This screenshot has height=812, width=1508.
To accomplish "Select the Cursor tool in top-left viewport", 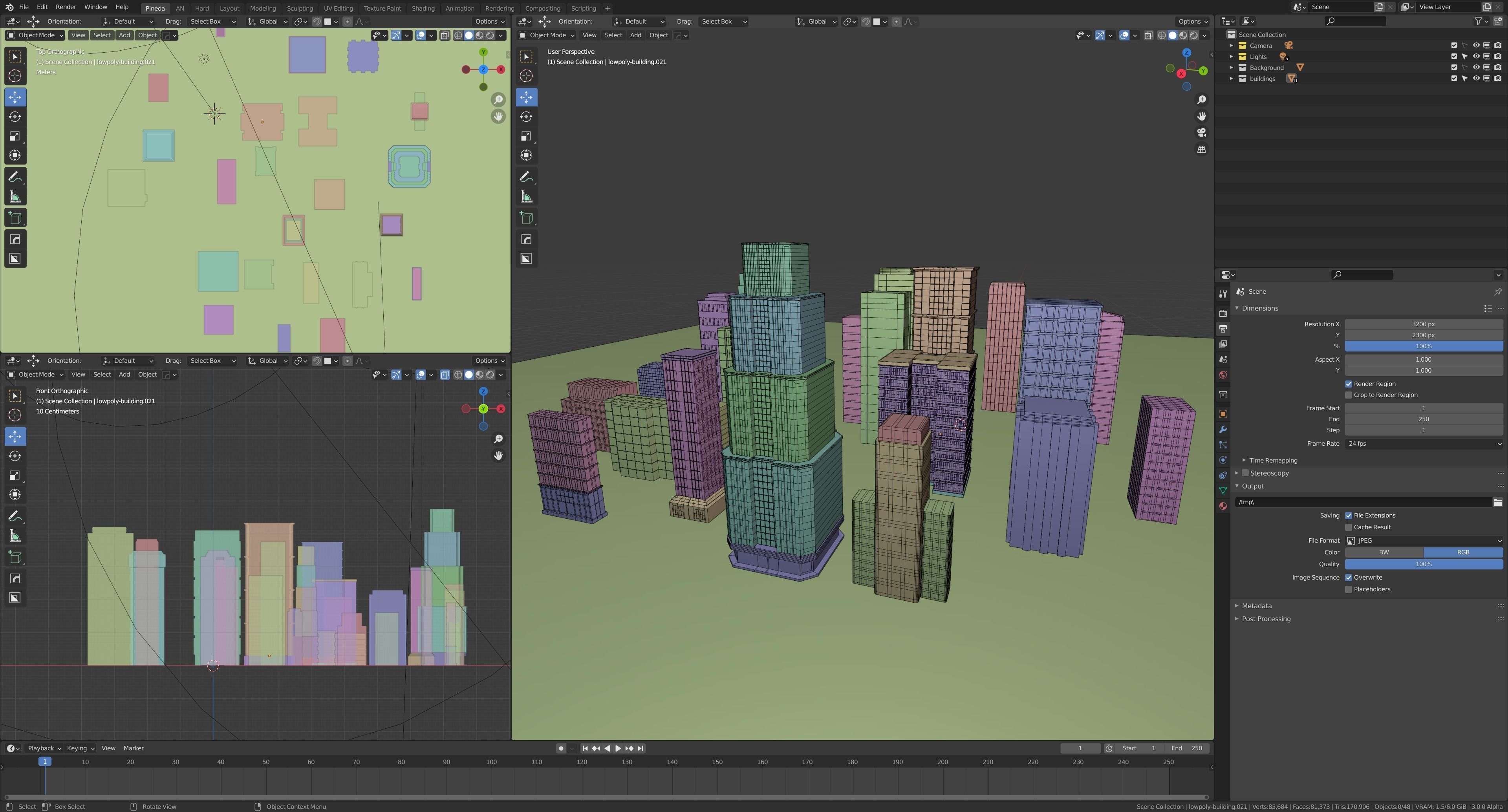I will coord(15,75).
